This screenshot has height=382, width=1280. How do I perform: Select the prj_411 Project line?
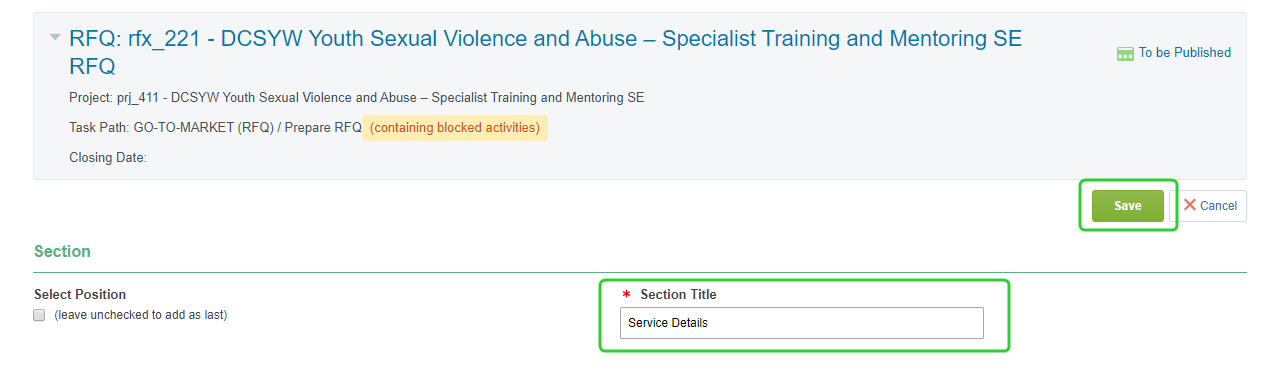(357, 98)
